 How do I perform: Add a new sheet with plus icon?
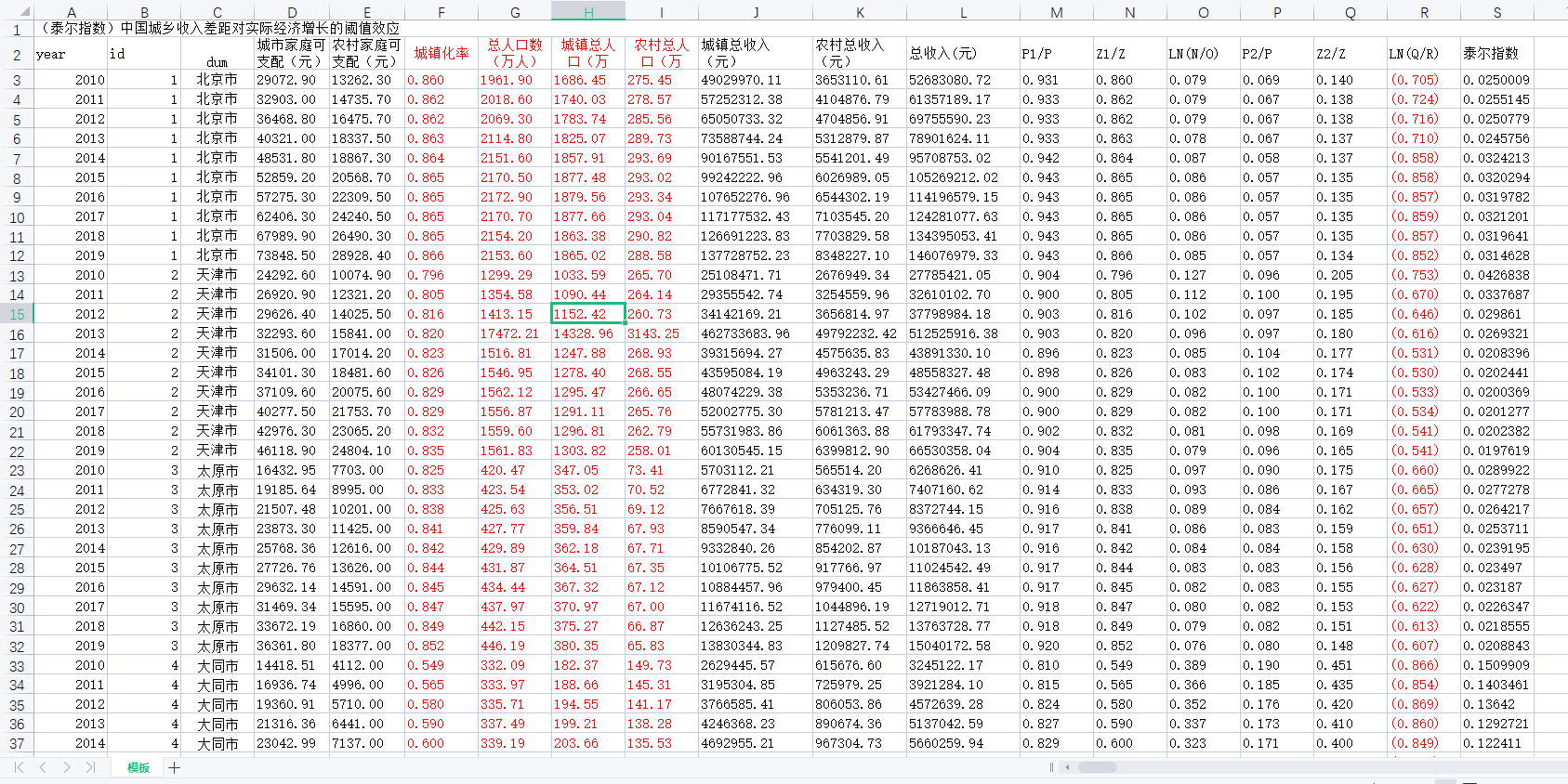coord(174,767)
